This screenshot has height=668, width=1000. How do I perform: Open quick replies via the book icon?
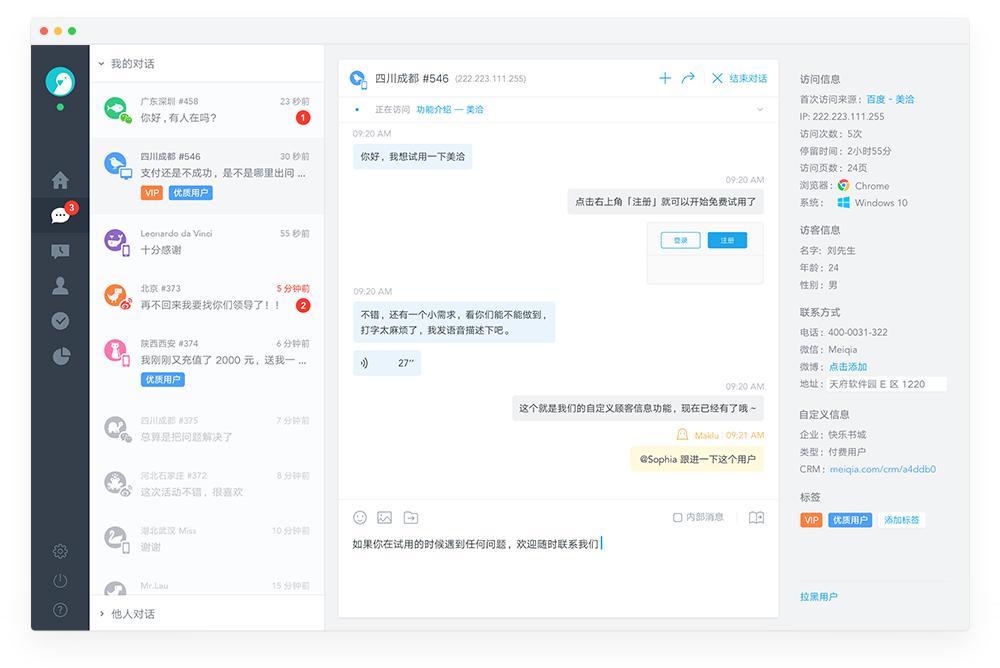click(756, 516)
